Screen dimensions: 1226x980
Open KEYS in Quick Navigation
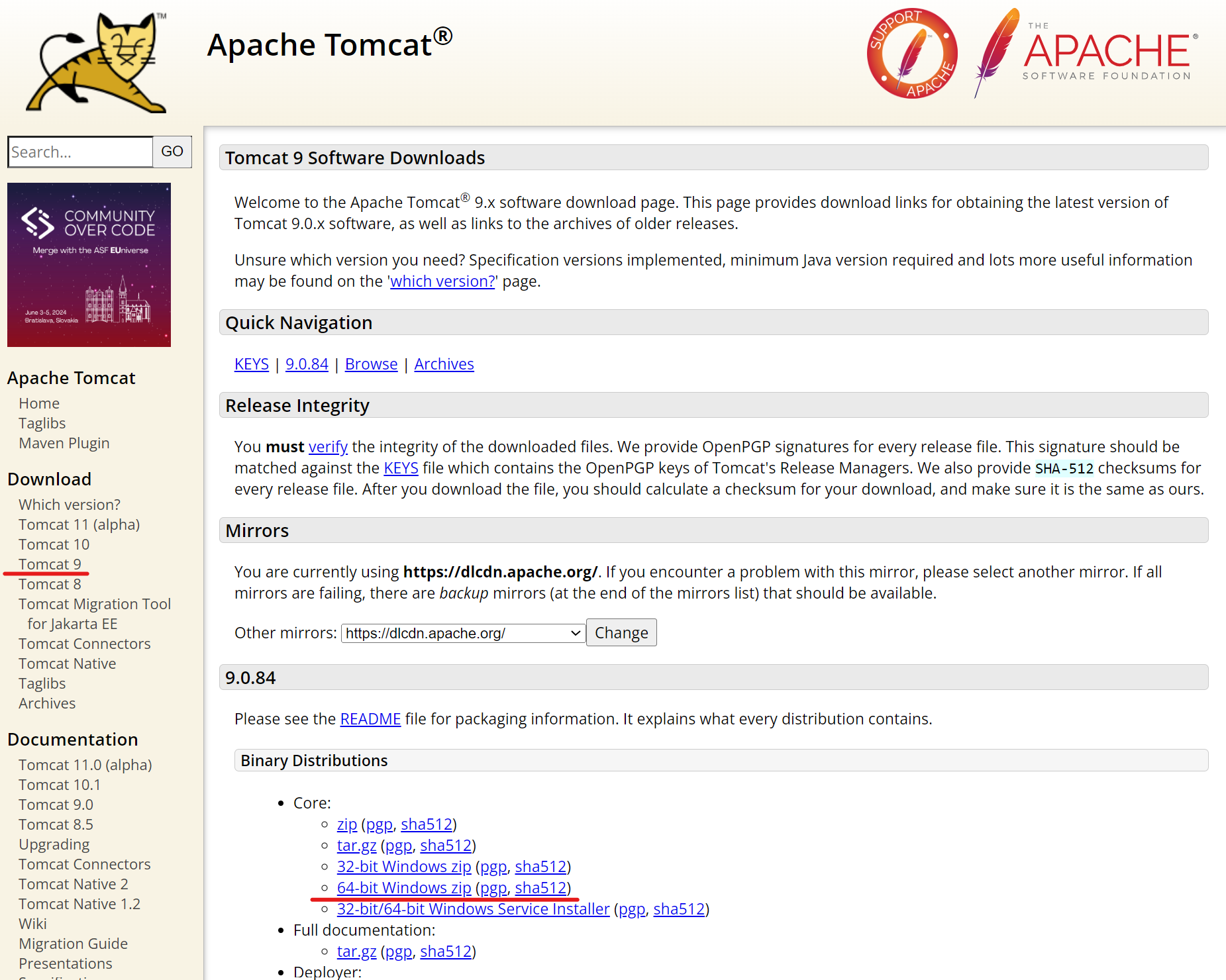click(x=252, y=364)
